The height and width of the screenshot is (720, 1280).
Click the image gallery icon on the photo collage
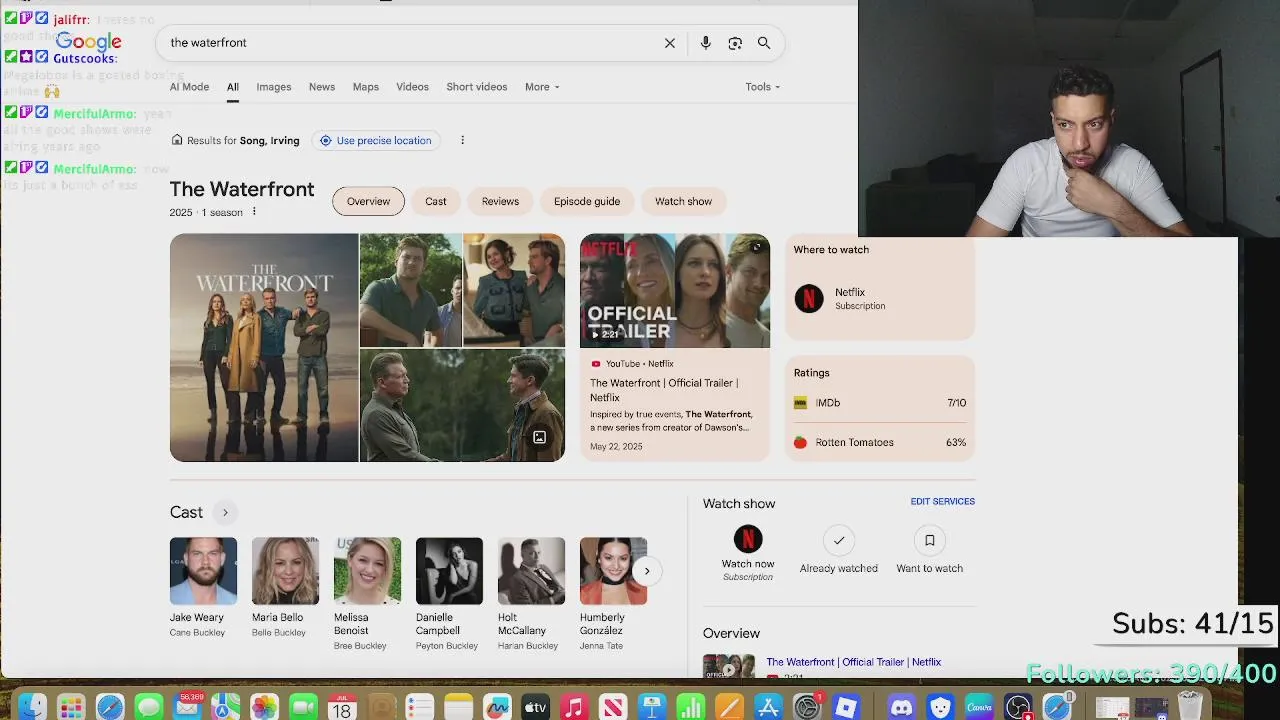pyautogui.click(x=539, y=437)
